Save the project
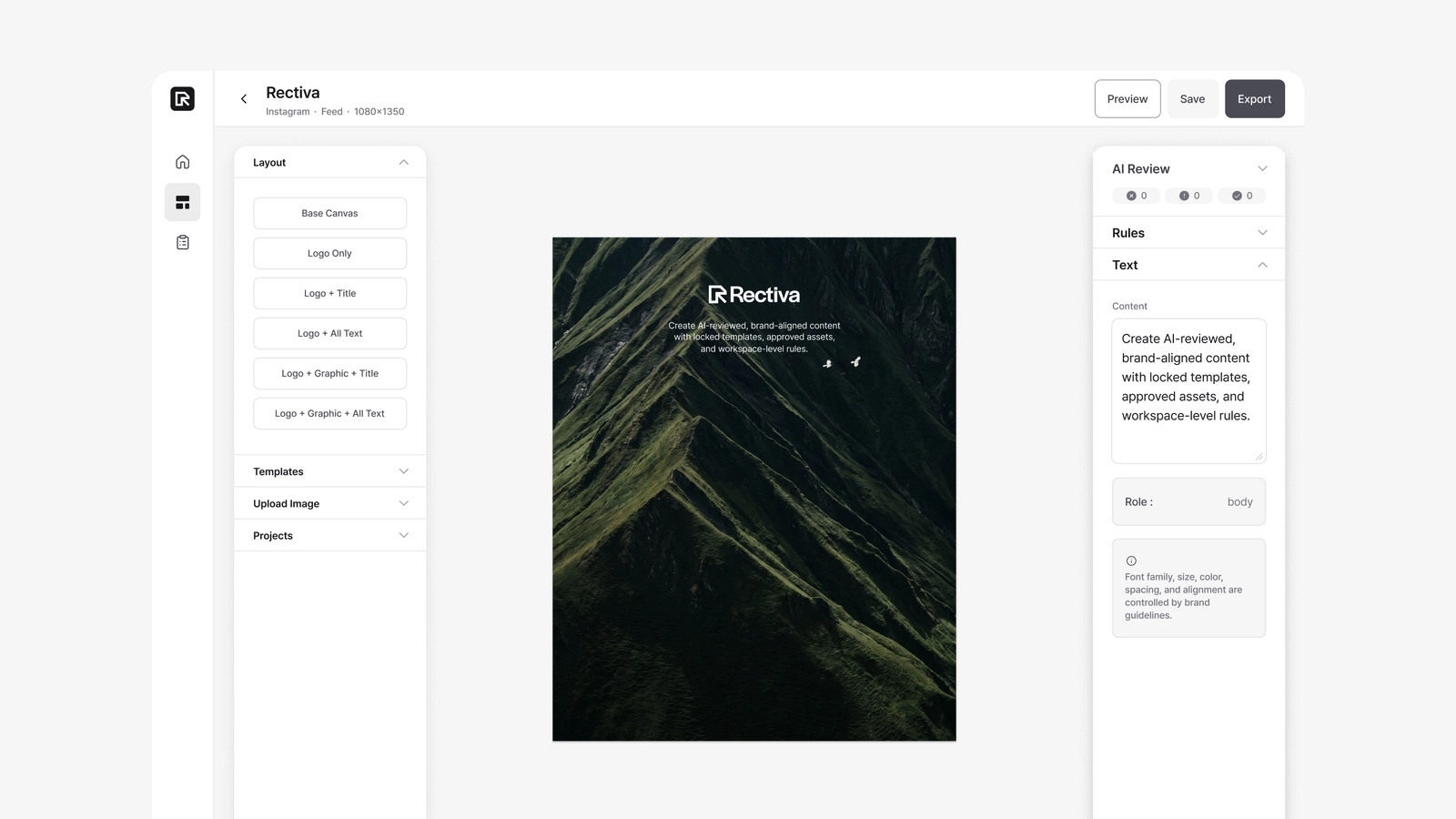Viewport: 1456px width, 819px height. point(1192,99)
